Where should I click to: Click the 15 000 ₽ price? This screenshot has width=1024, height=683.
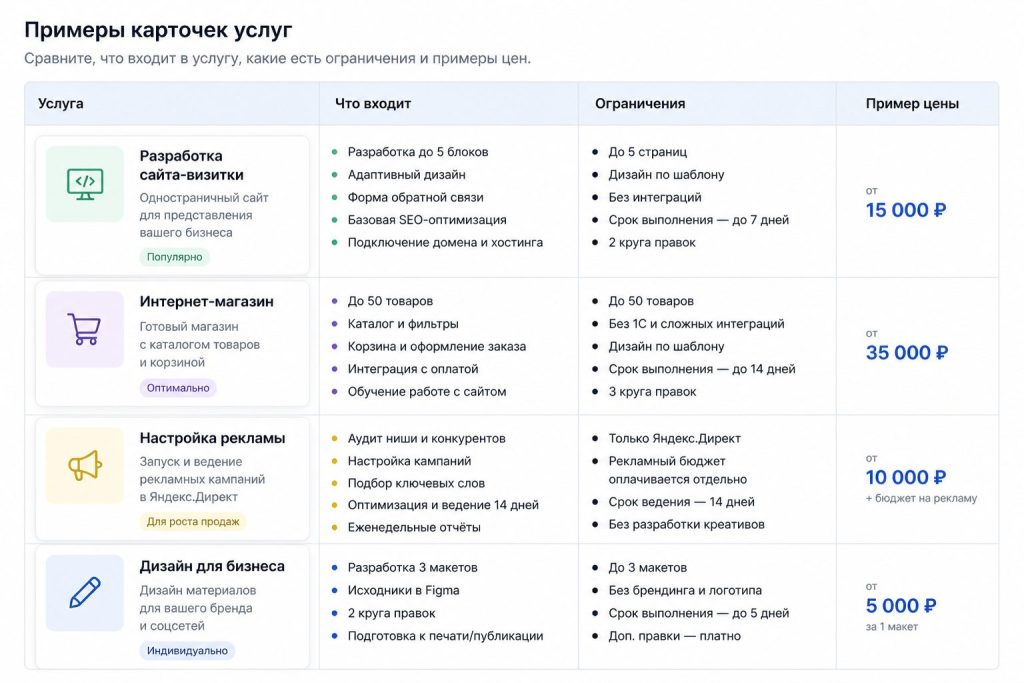(906, 210)
